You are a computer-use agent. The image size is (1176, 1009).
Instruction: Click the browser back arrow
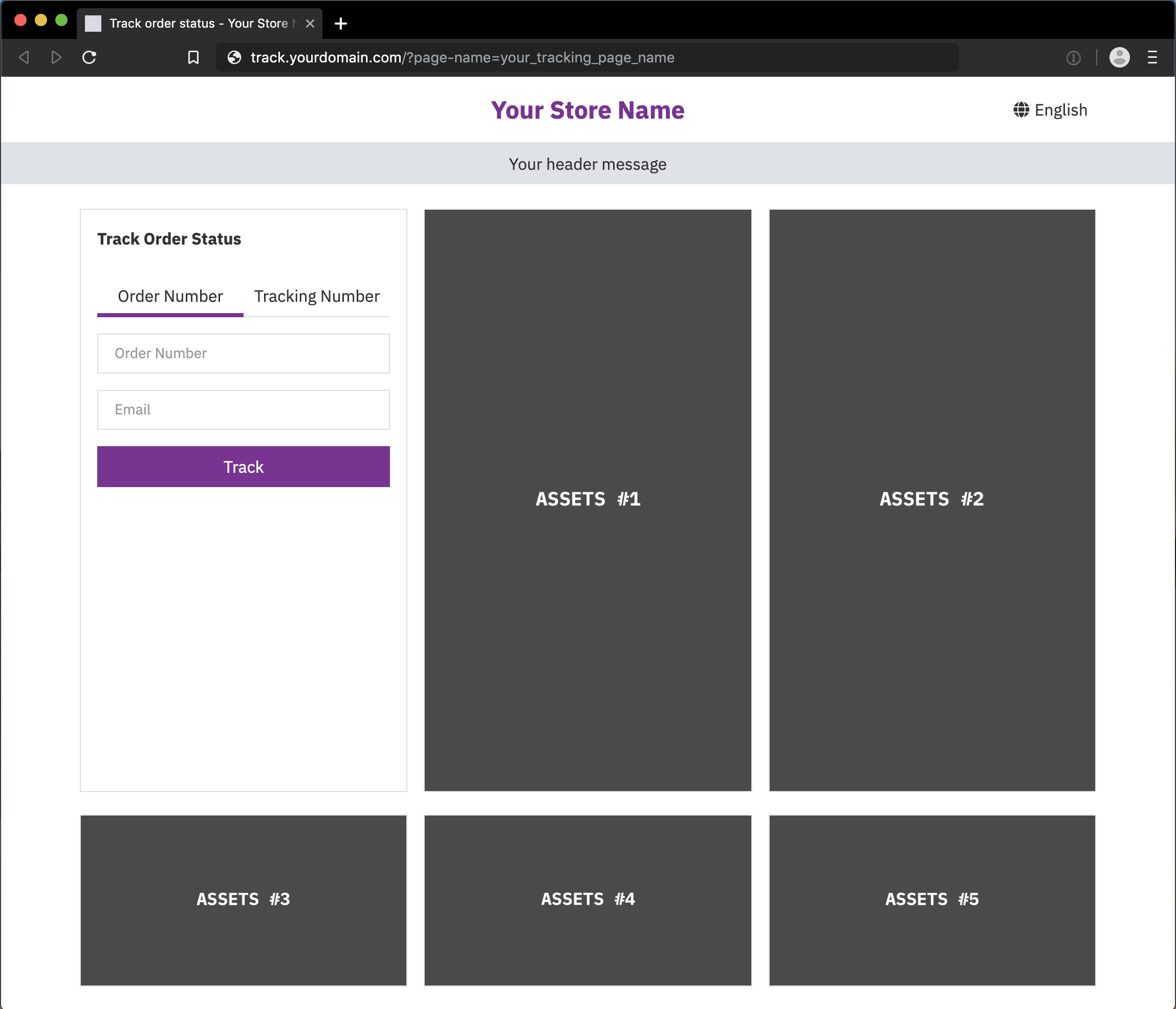(24, 57)
